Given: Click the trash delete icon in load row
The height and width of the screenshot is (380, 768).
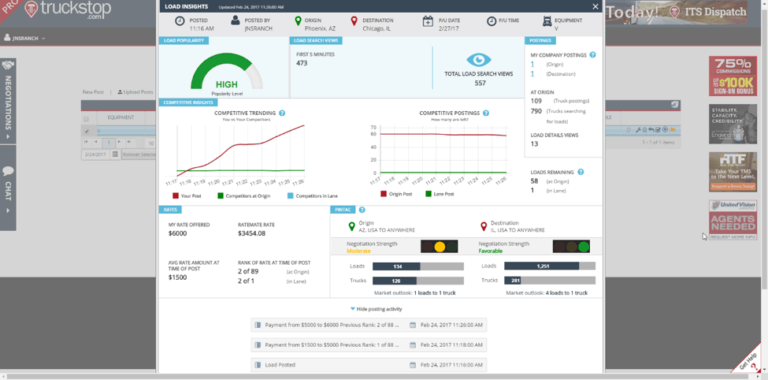Looking at the screenshot, I should [645, 130].
